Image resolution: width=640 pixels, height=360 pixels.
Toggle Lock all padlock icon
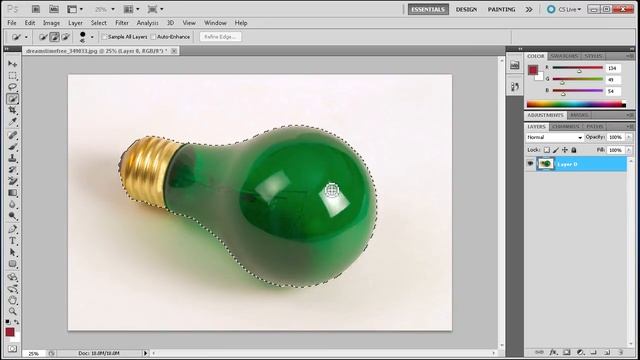[x=574, y=150]
